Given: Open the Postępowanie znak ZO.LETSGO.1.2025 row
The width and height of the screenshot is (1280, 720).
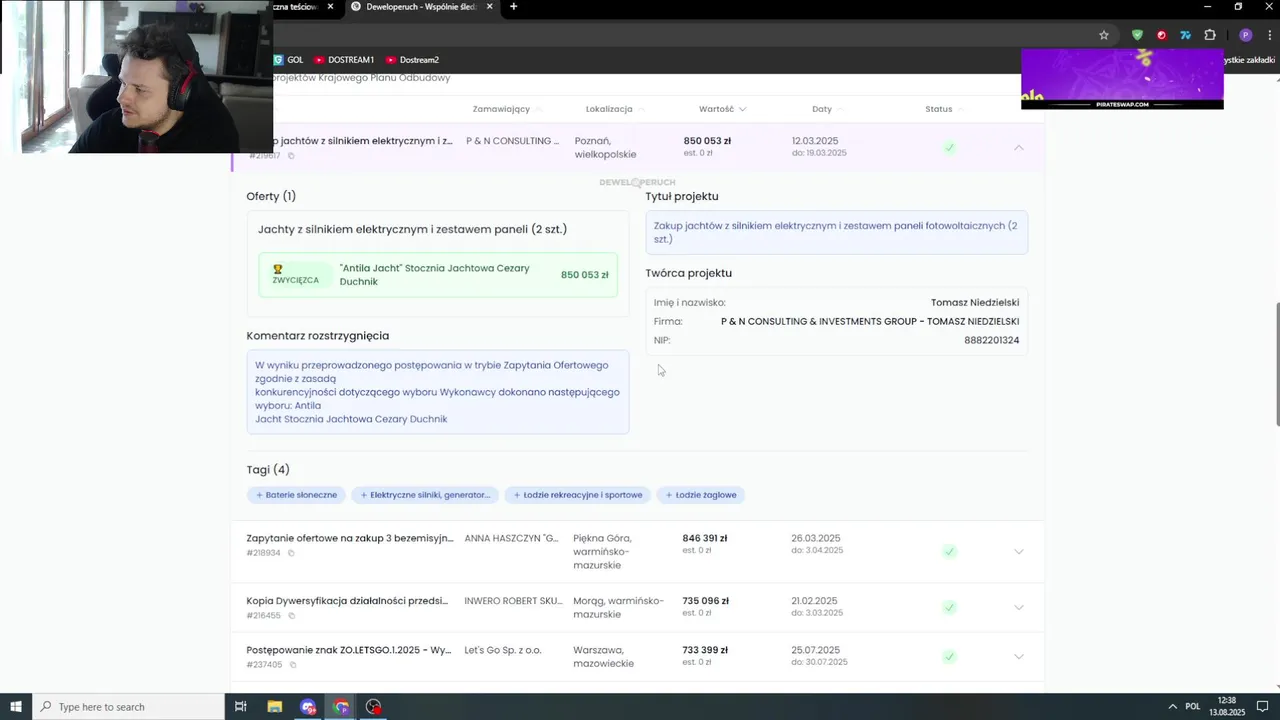Looking at the screenshot, I should [x=349, y=650].
